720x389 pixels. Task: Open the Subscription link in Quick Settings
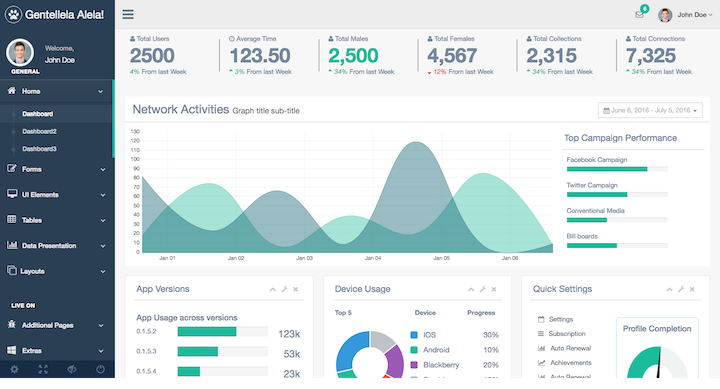567,333
